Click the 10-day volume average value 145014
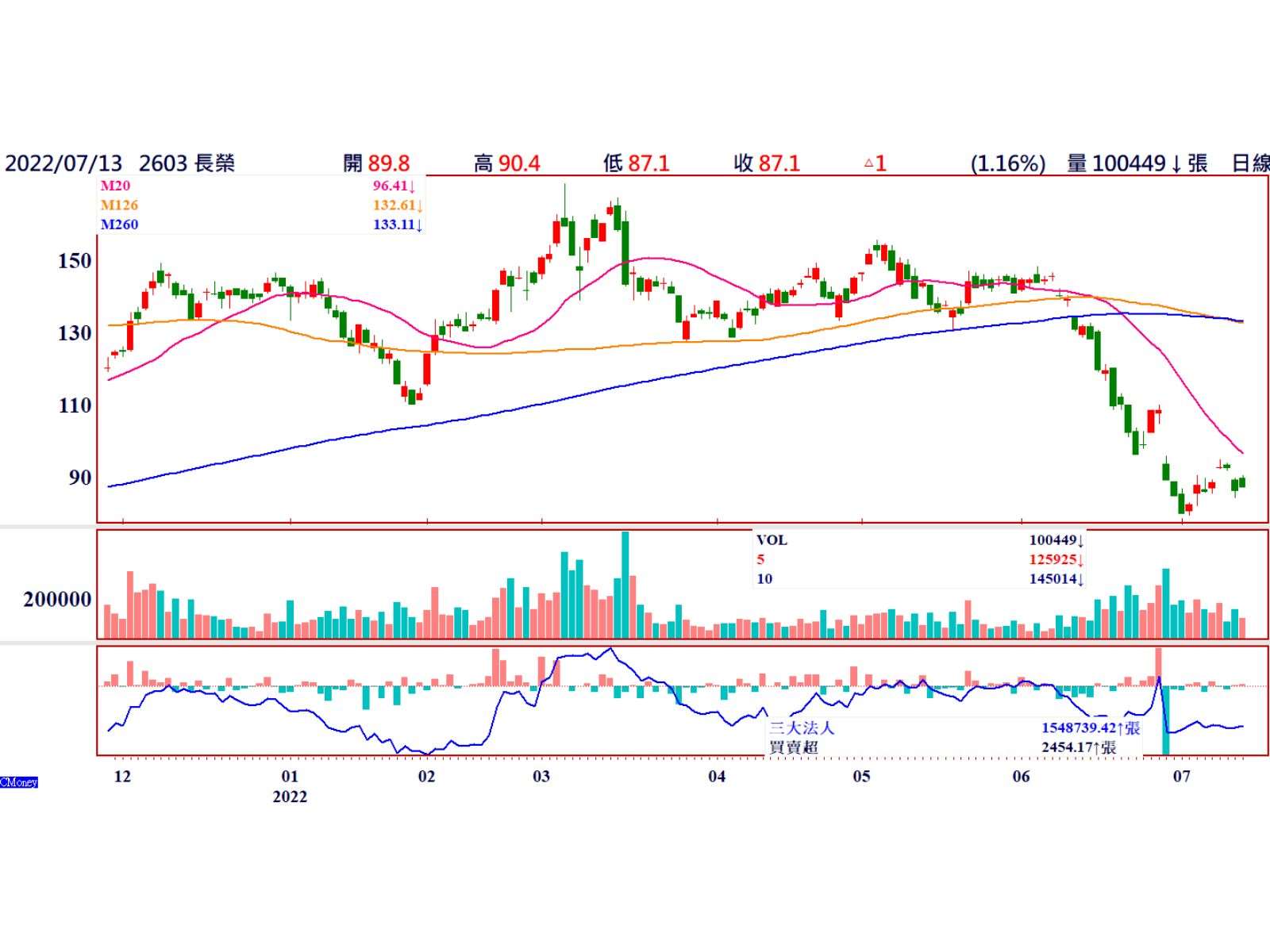Viewport: 1270px width, 952px height. pos(1053,578)
